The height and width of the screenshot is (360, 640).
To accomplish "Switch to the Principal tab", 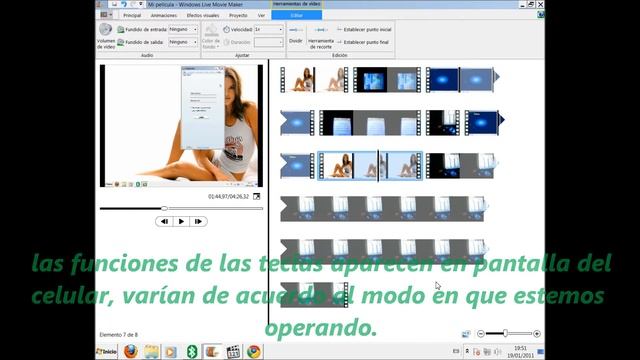I will pyautogui.click(x=132, y=15).
